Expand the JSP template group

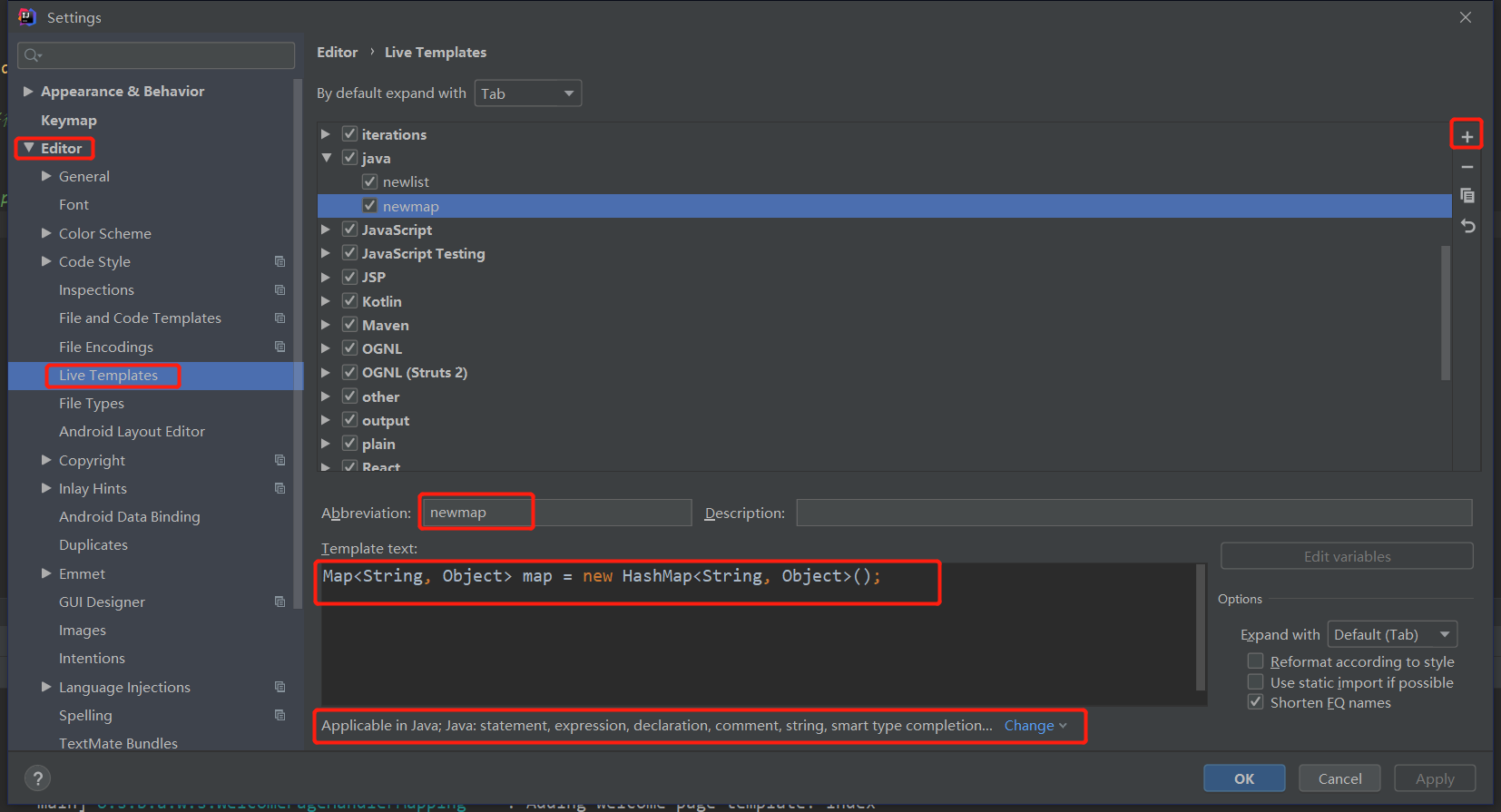coord(326,277)
